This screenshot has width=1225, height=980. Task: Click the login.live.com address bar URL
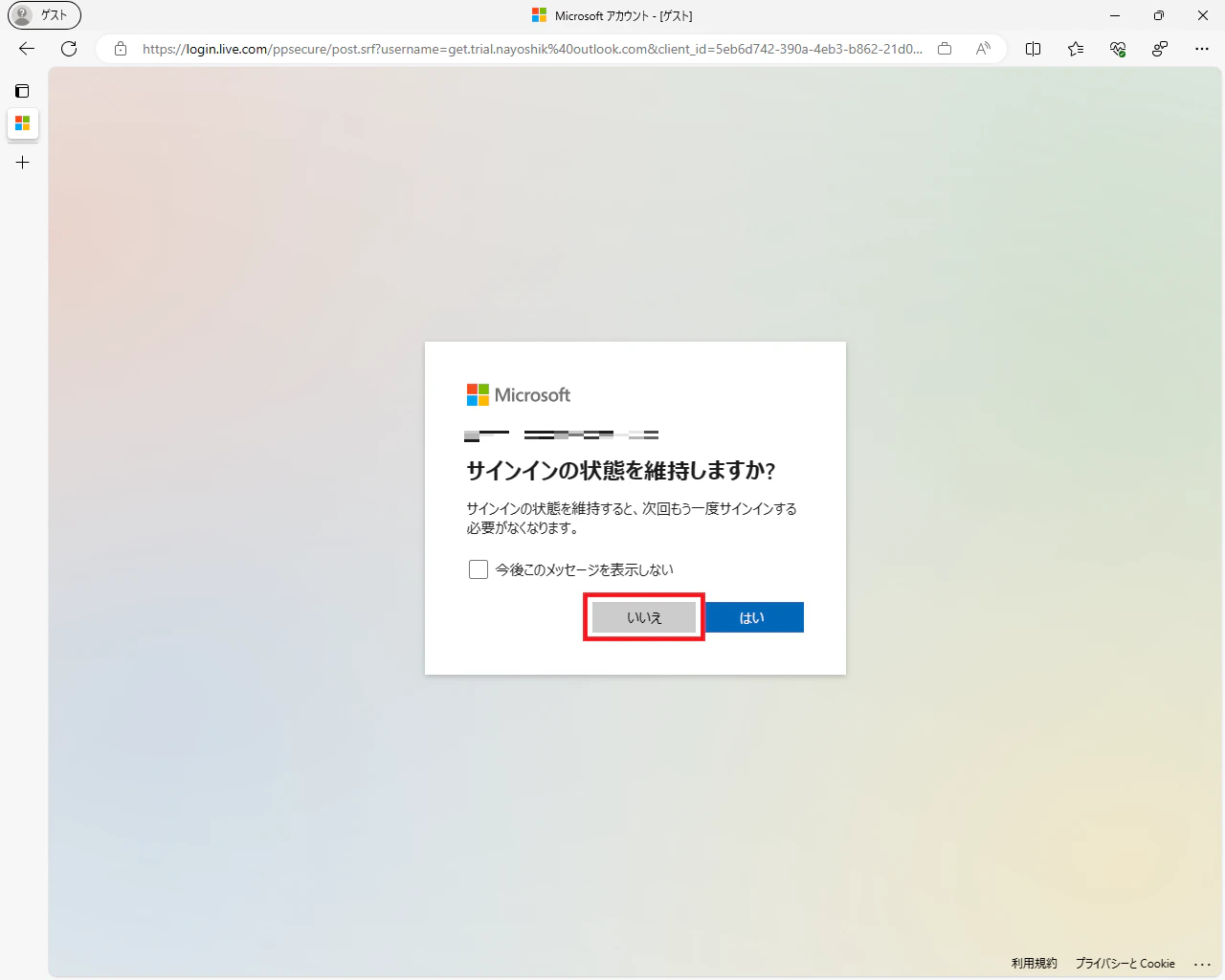[532, 49]
